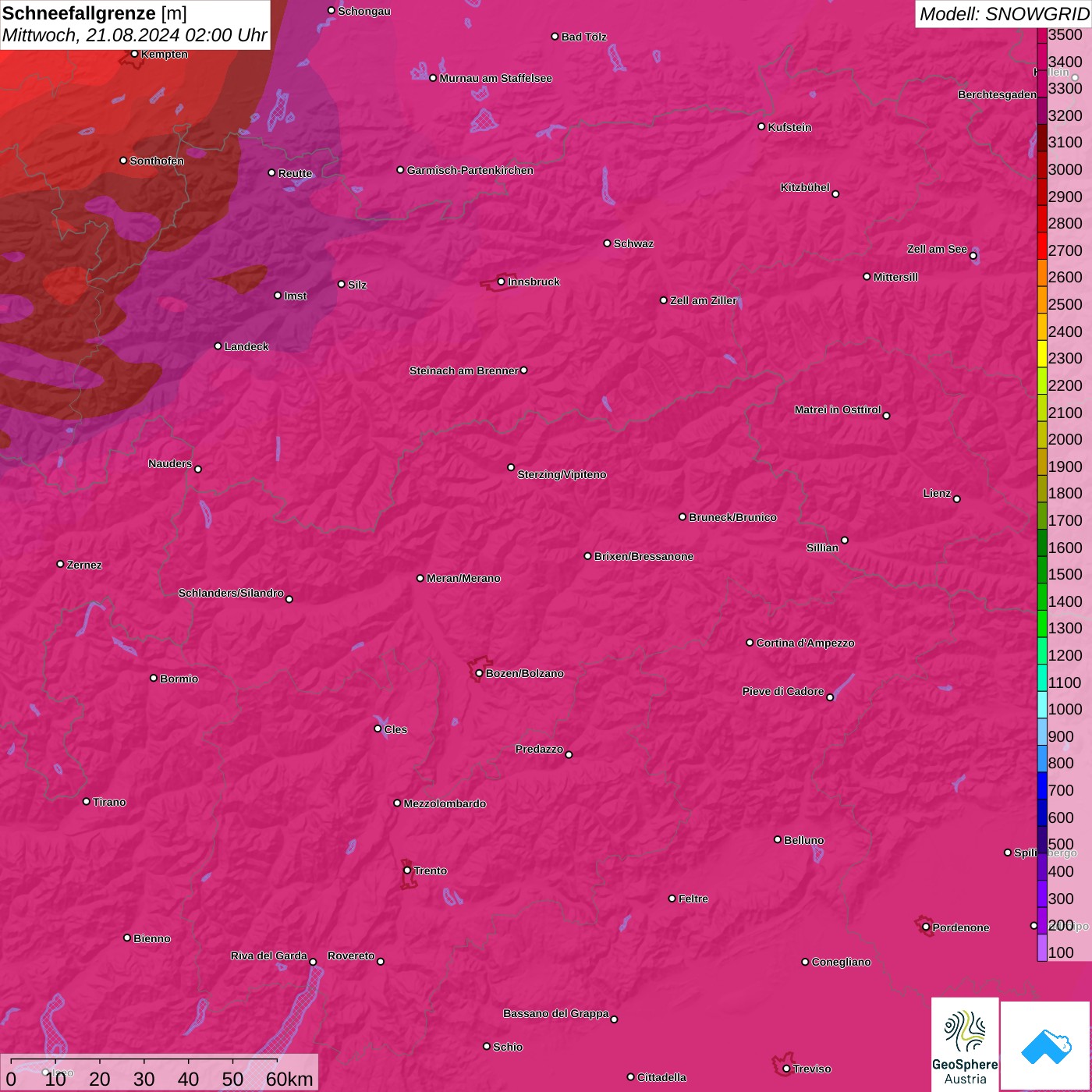Image resolution: width=1092 pixels, height=1092 pixels.
Task: Pick the Kufstein city marker dot
Action: 761,126
